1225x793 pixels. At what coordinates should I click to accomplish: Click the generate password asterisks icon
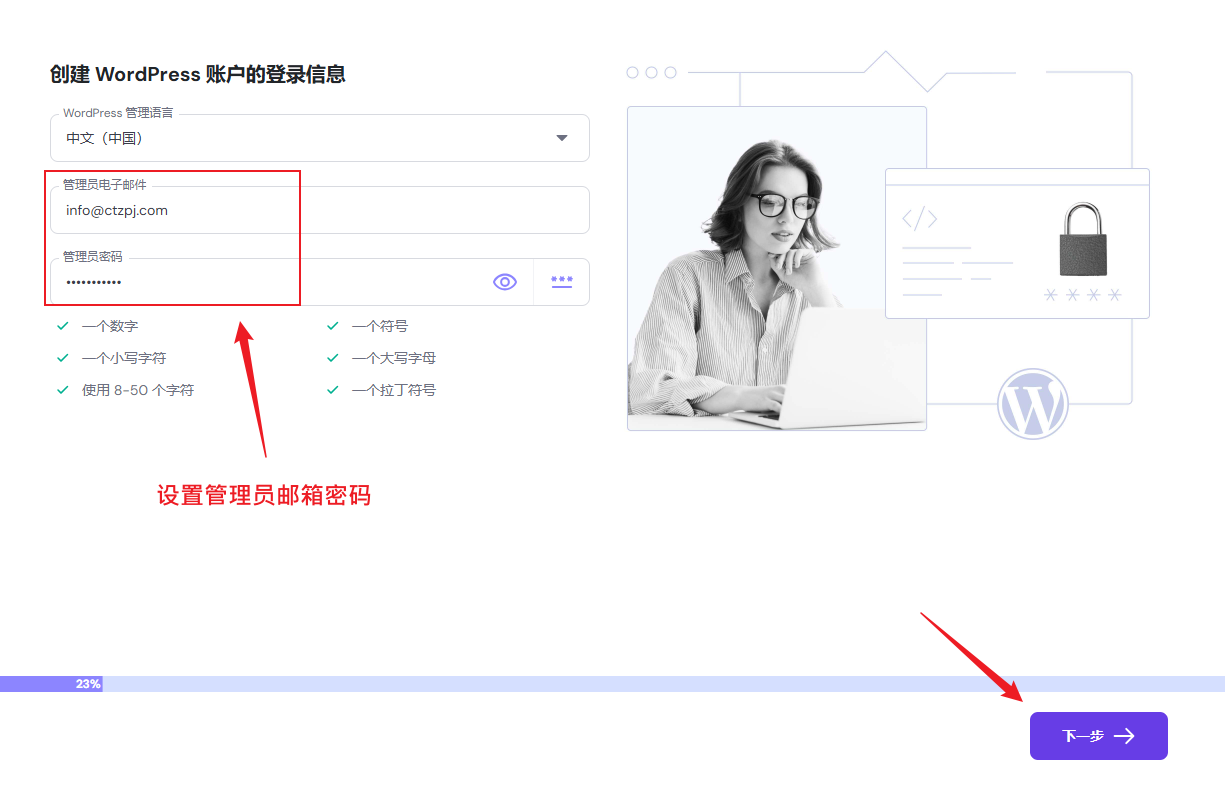561,282
